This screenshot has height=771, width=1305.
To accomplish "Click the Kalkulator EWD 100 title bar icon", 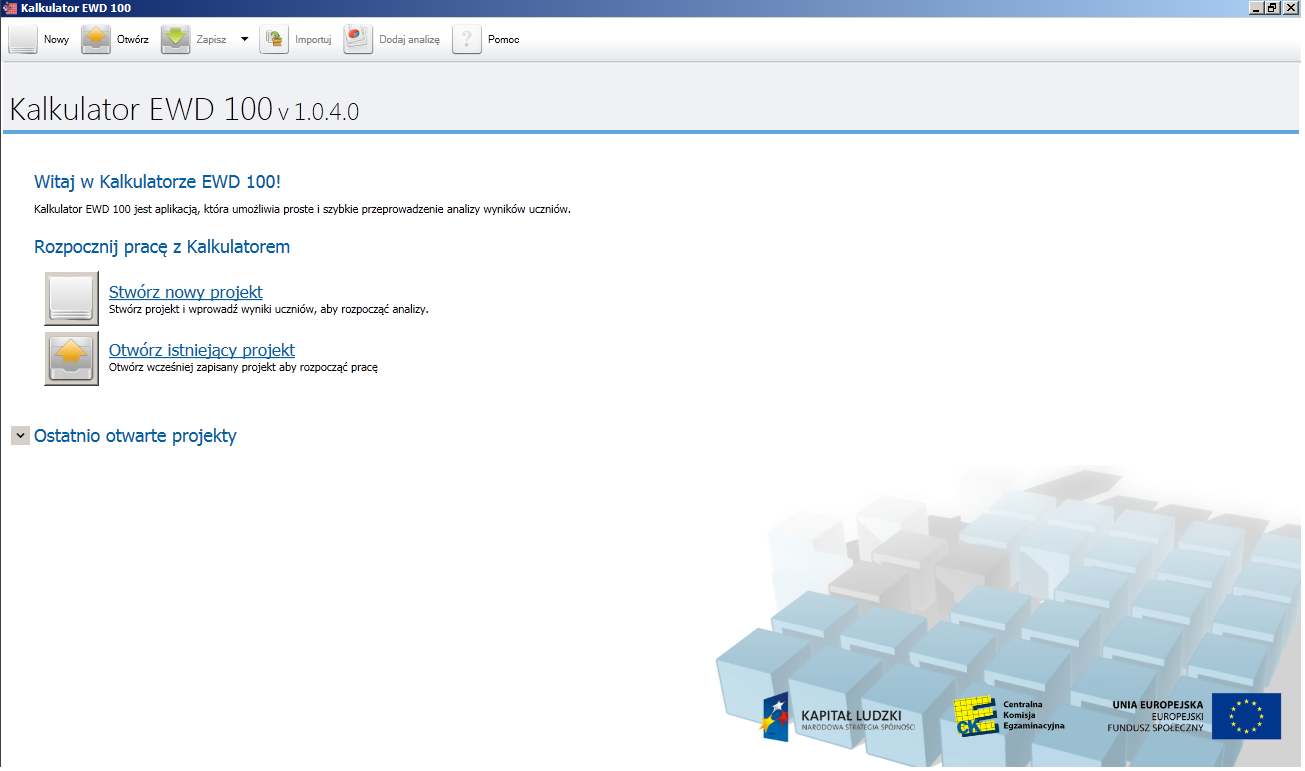I will point(10,8).
